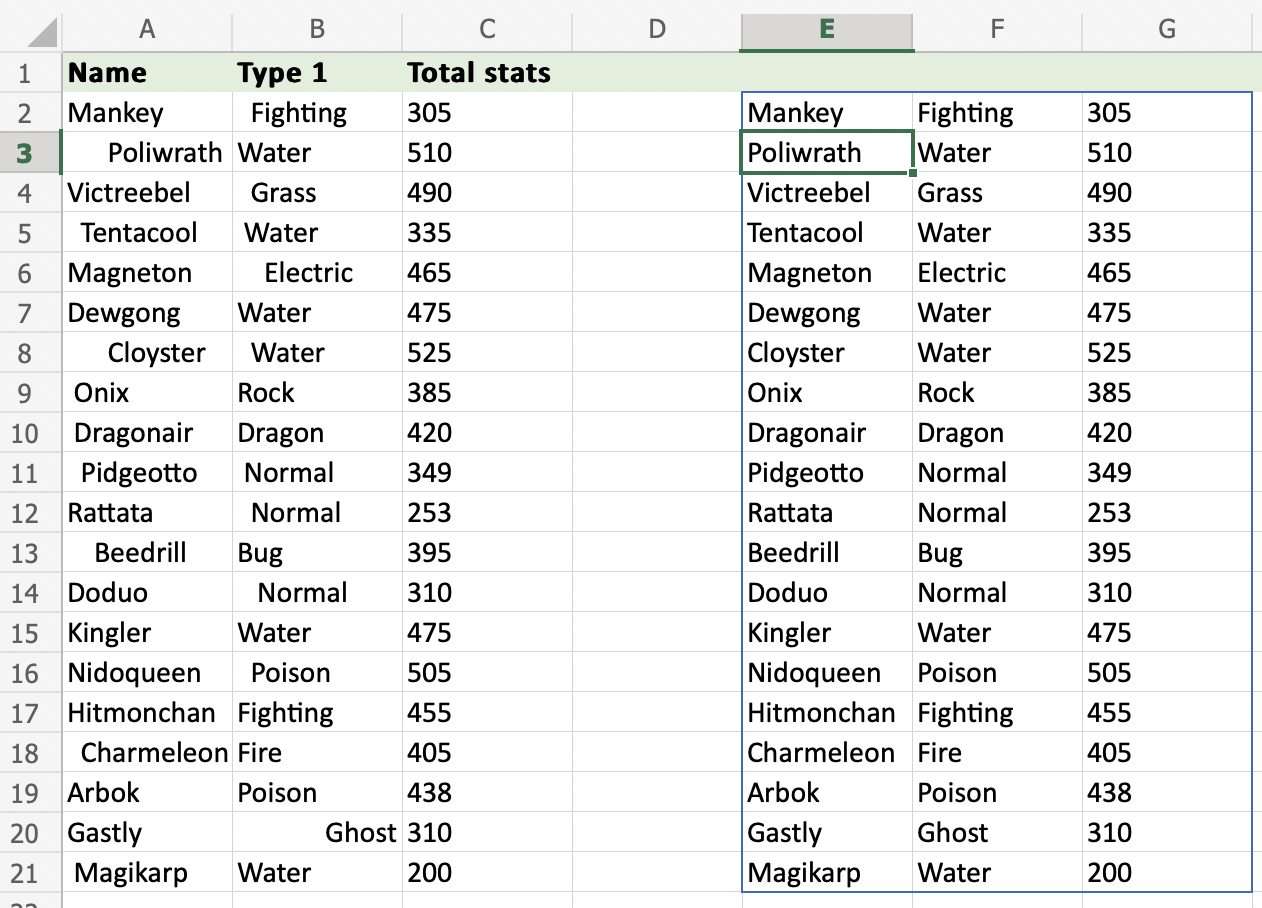Select column A header
Viewport: 1262px width, 908px height.
[x=147, y=30]
